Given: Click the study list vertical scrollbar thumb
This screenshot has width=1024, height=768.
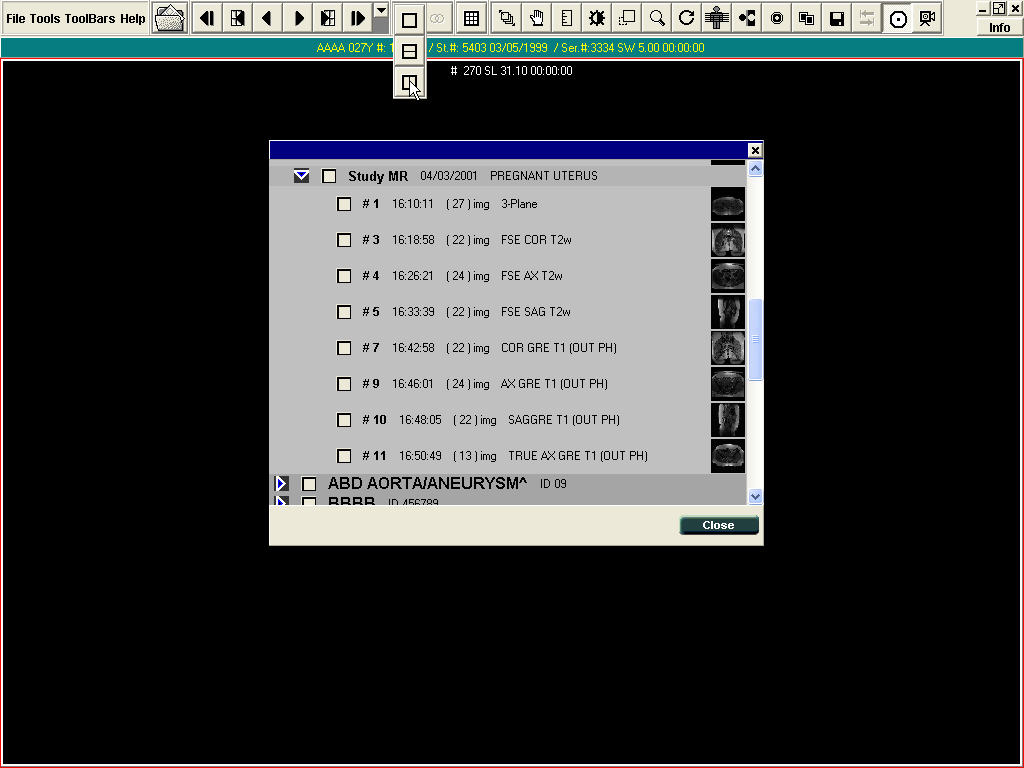Looking at the screenshot, I should [755, 340].
